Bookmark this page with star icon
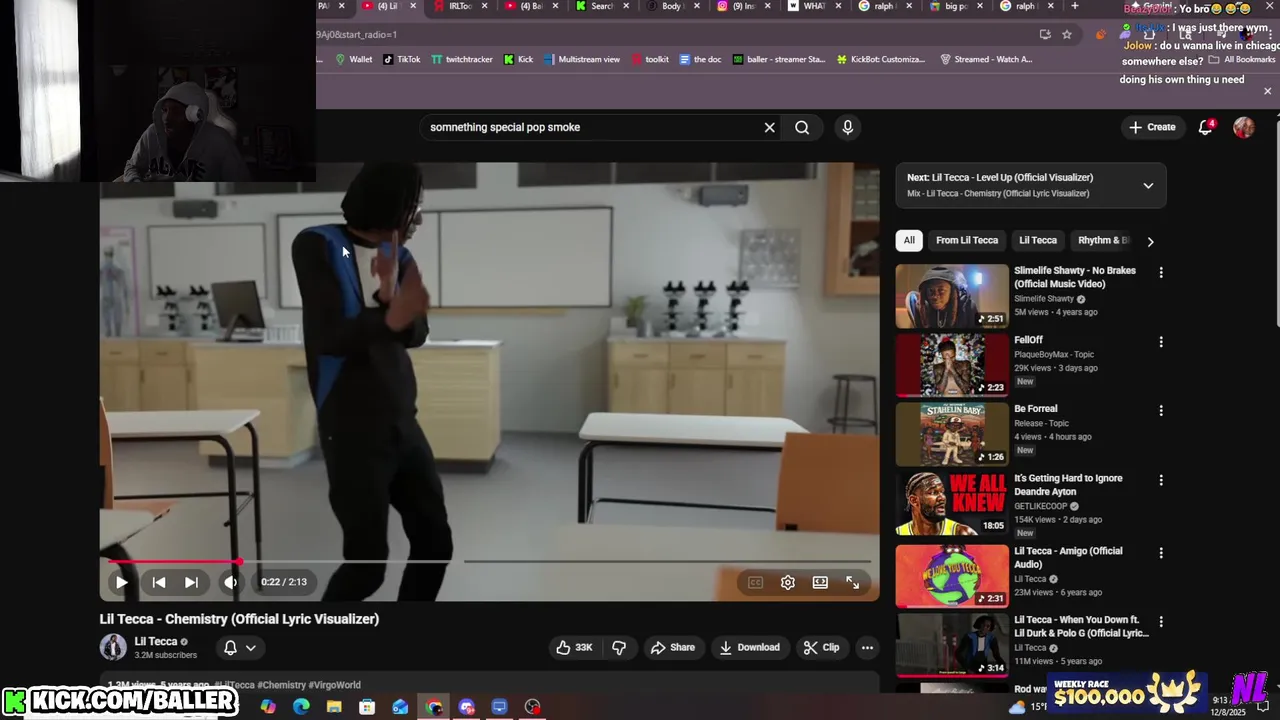 coord(1067,34)
